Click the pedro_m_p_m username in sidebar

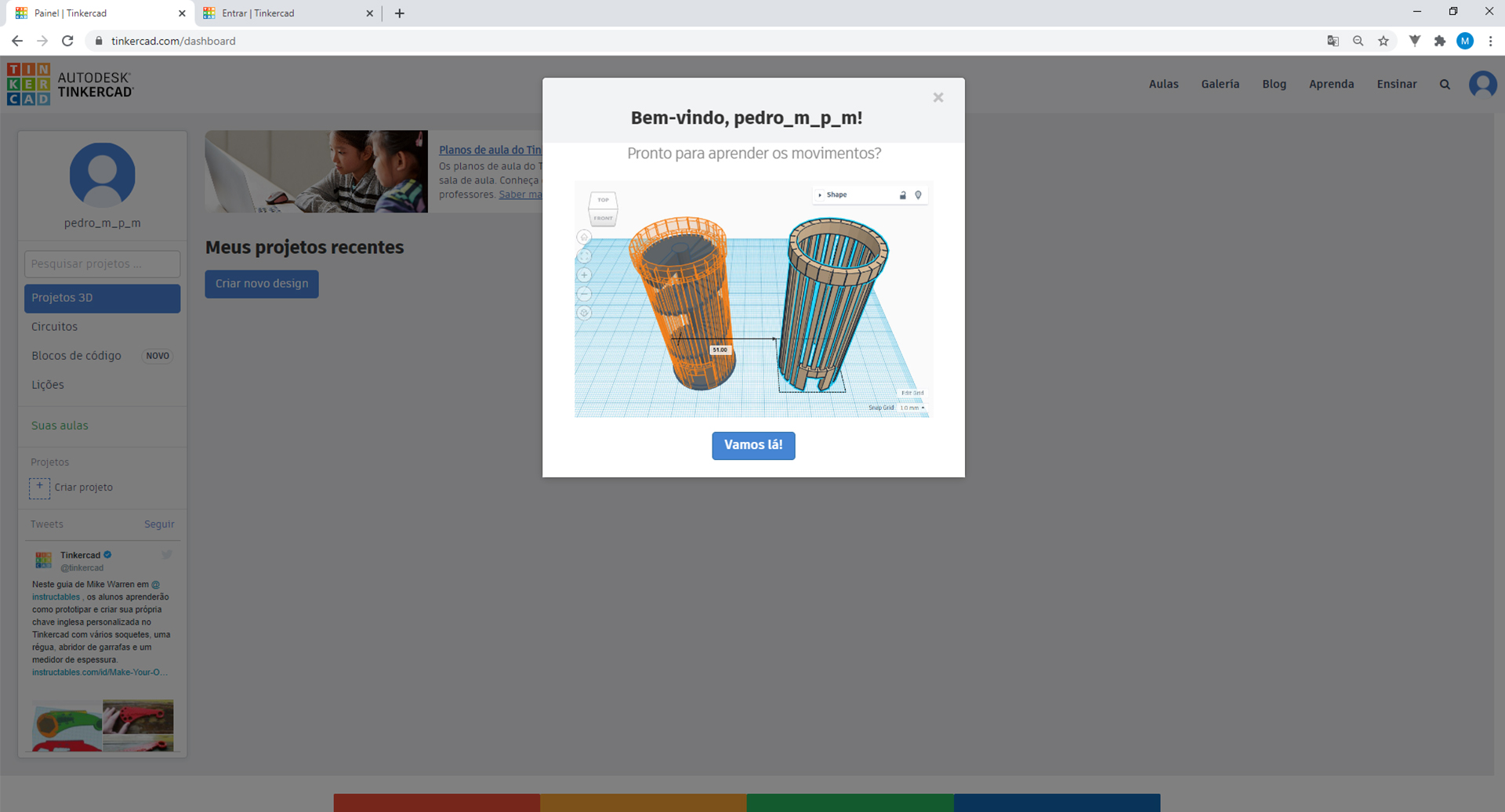coord(103,223)
